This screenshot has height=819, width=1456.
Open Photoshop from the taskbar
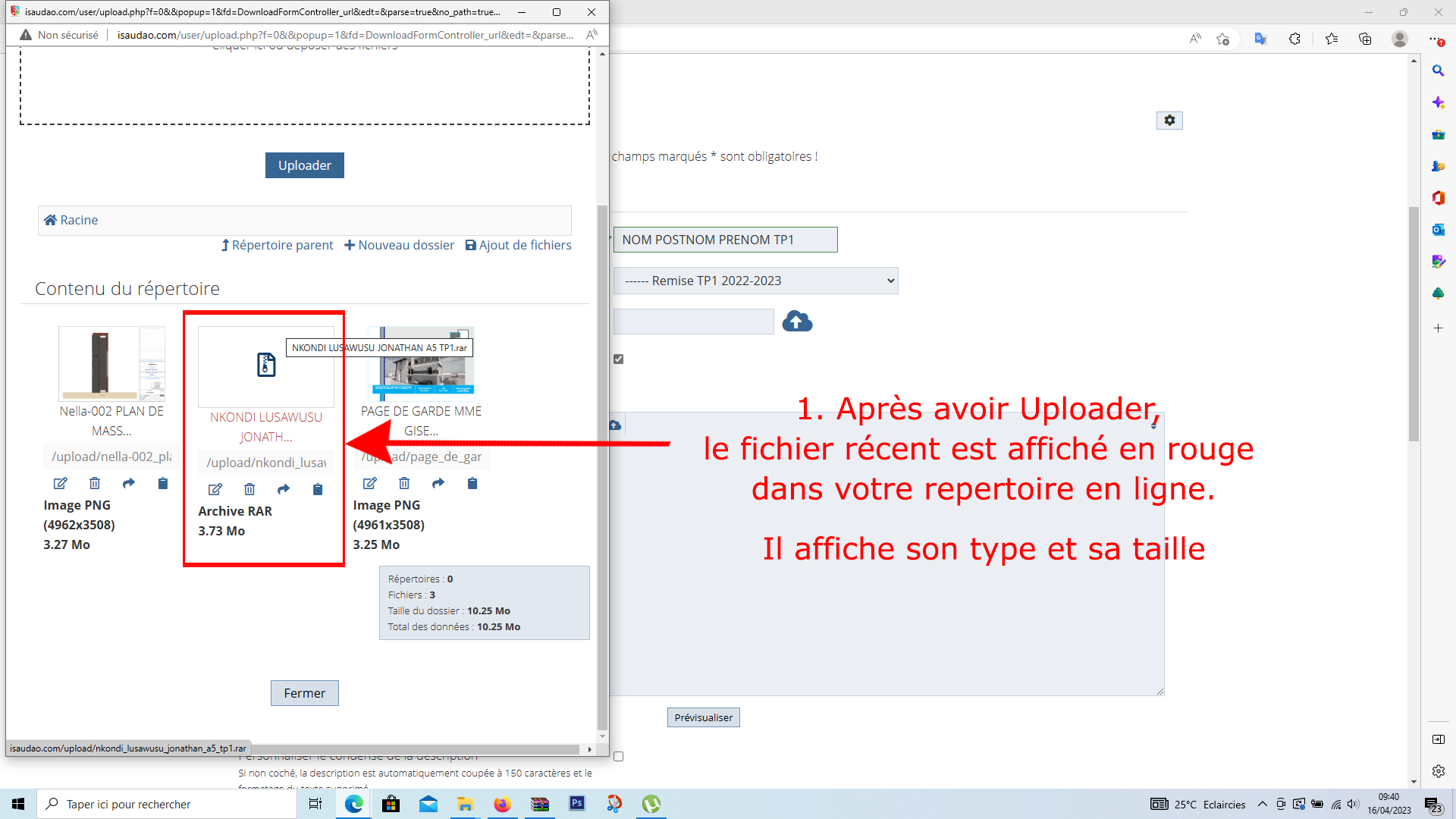tap(577, 803)
